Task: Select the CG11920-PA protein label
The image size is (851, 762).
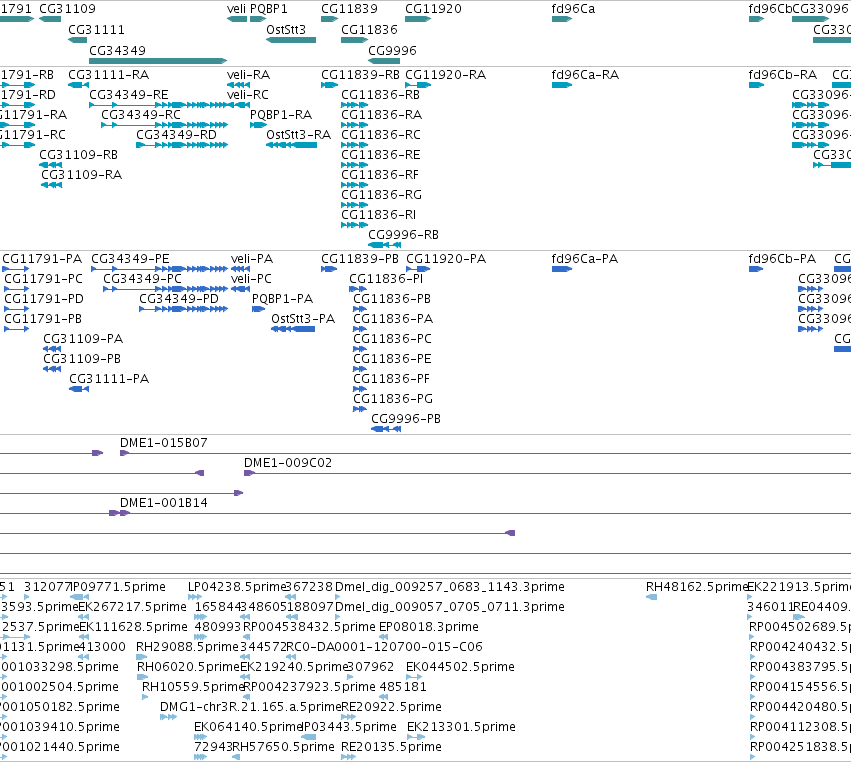Action: coord(446,259)
